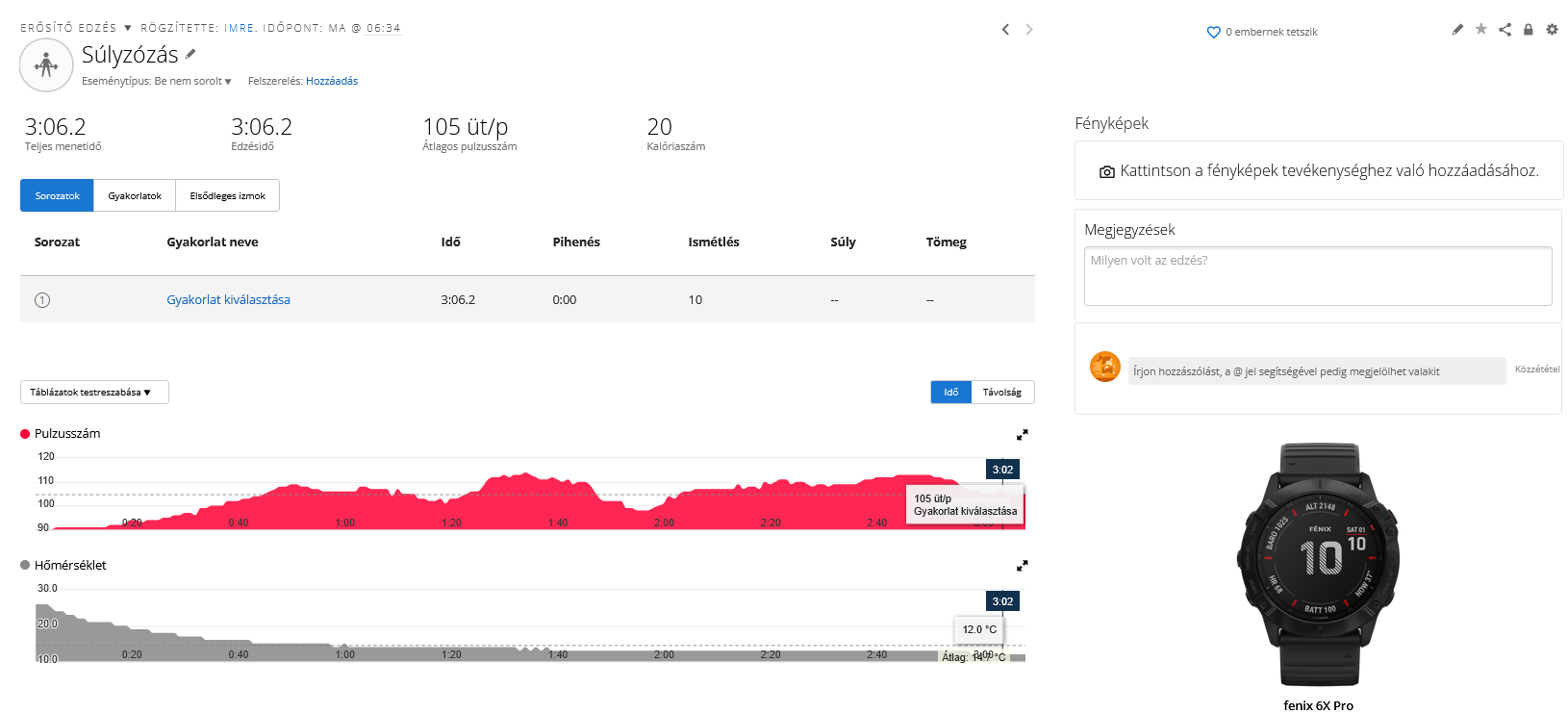Open the Erősítő edzés activity type dropdown
This screenshot has width=1568, height=713.
[76, 28]
